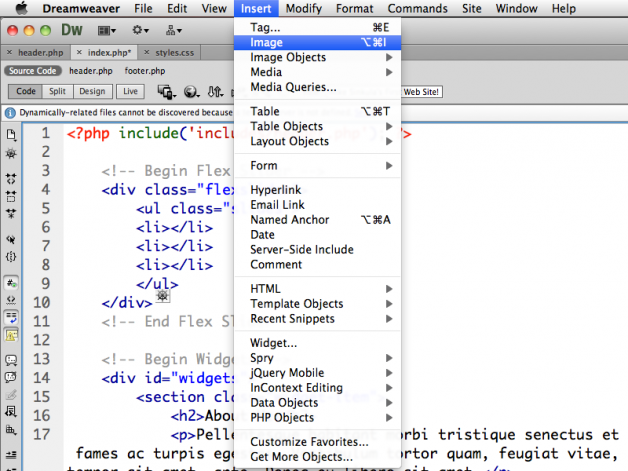Expand the PHP Objects submenu
Viewport: 628px width, 471px height.
(x=317, y=418)
